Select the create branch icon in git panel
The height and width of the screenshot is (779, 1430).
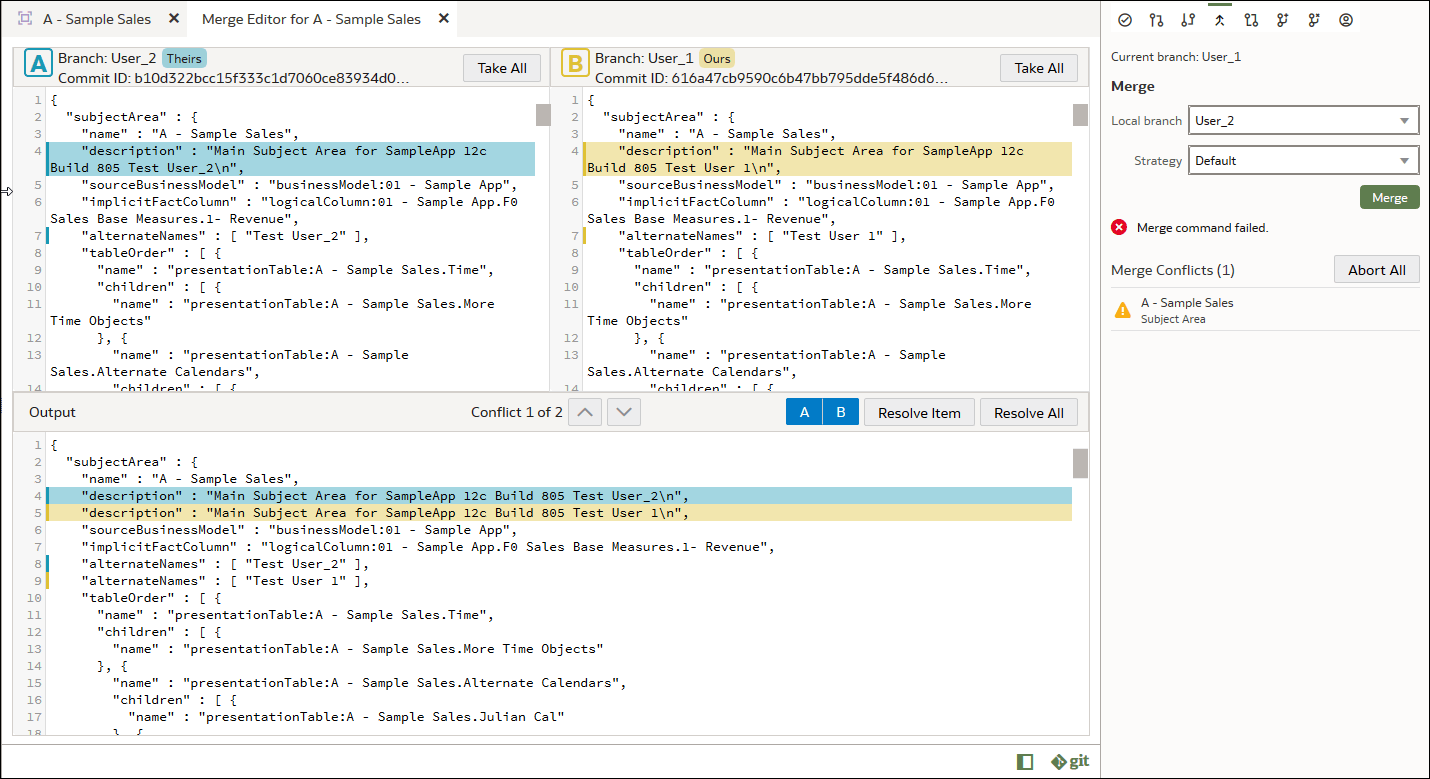point(1282,19)
